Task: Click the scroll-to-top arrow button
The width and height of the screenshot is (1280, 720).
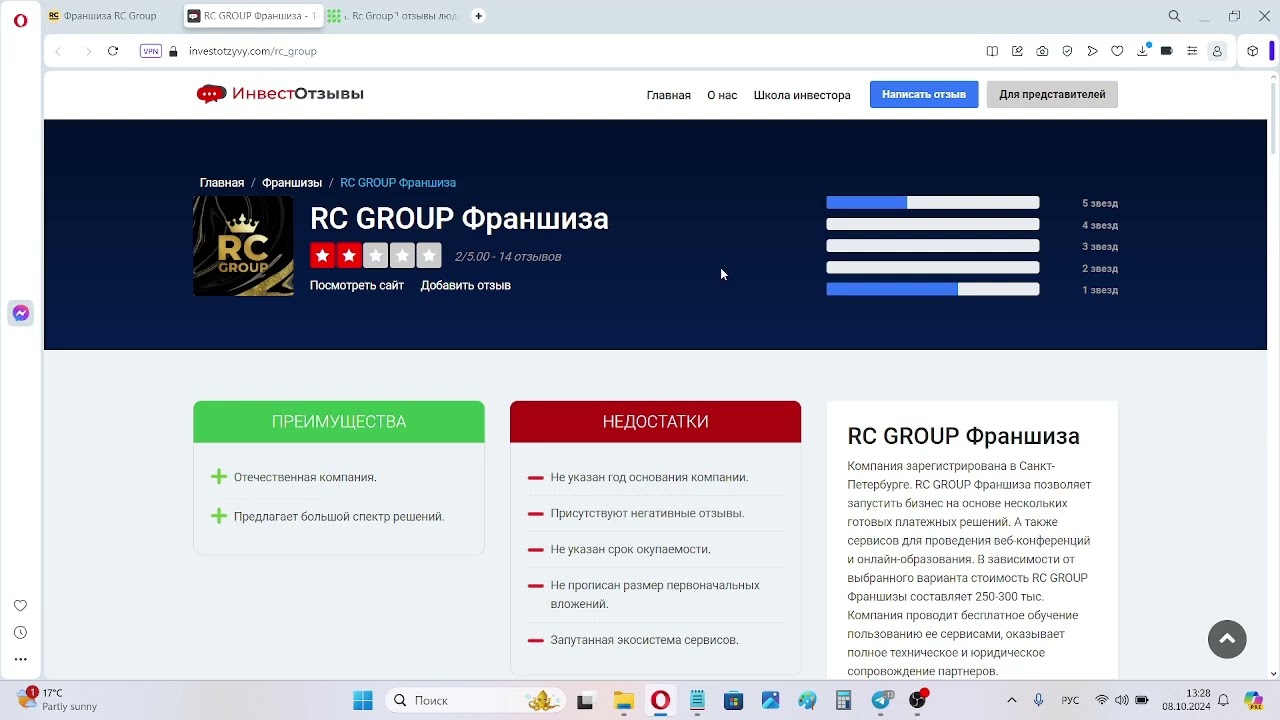Action: click(1227, 639)
